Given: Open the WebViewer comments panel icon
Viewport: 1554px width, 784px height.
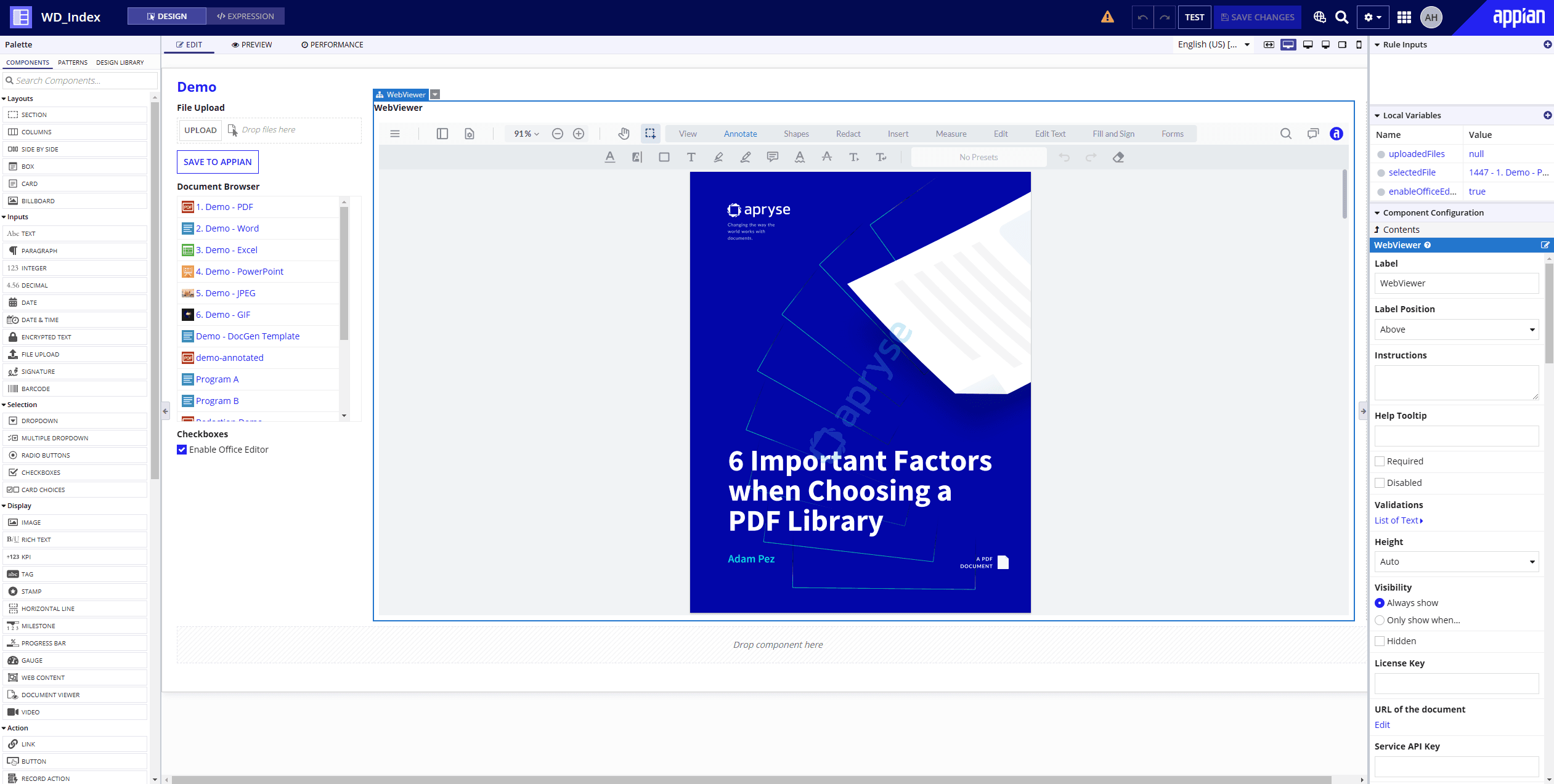Looking at the screenshot, I should [1313, 134].
